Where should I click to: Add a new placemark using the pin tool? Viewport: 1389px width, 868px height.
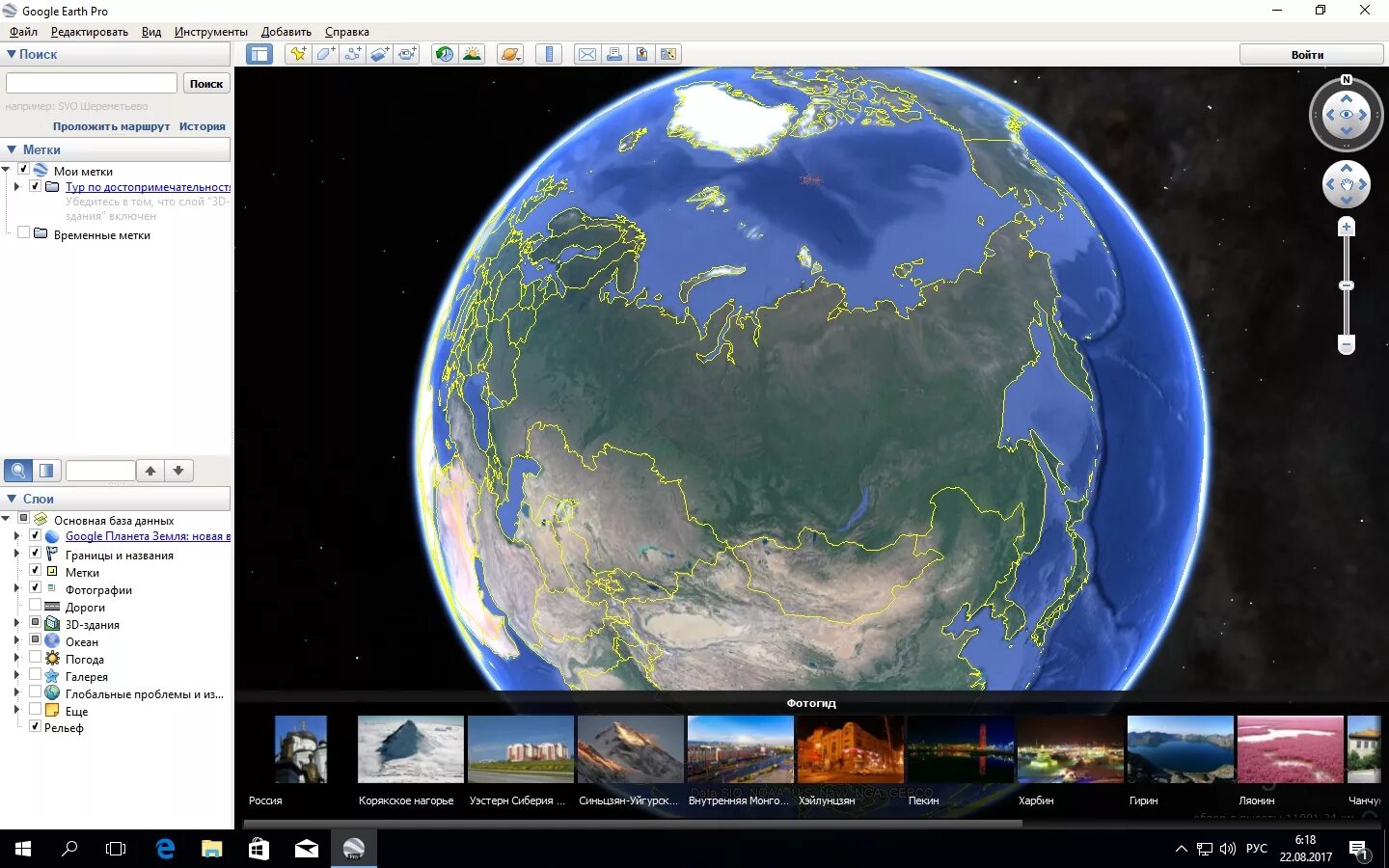297,54
